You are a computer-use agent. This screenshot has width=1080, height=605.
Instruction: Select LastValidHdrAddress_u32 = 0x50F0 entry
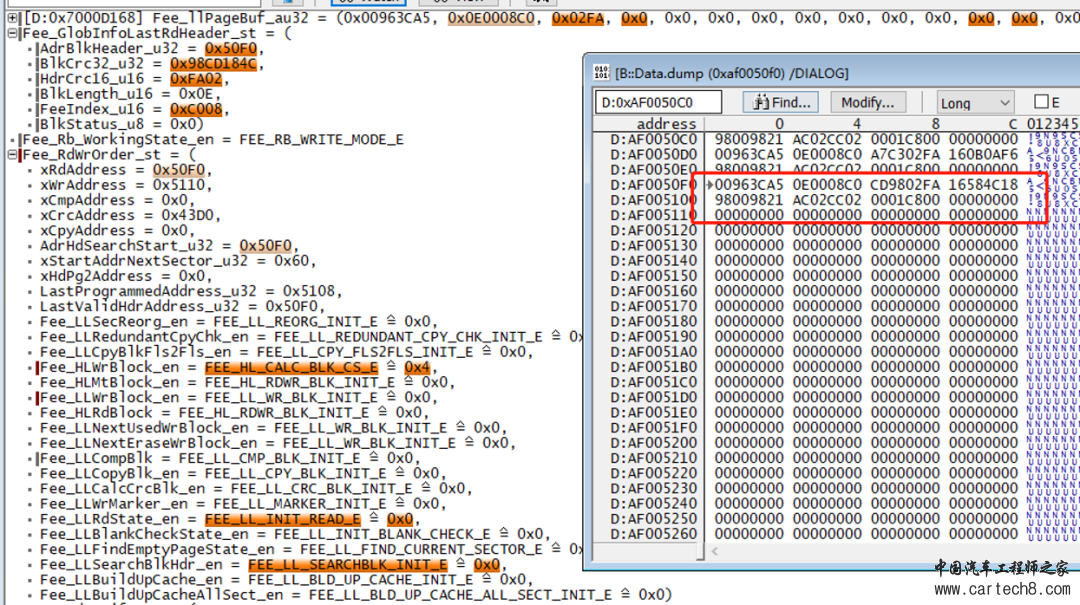pyautogui.click(x=182, y=306)
